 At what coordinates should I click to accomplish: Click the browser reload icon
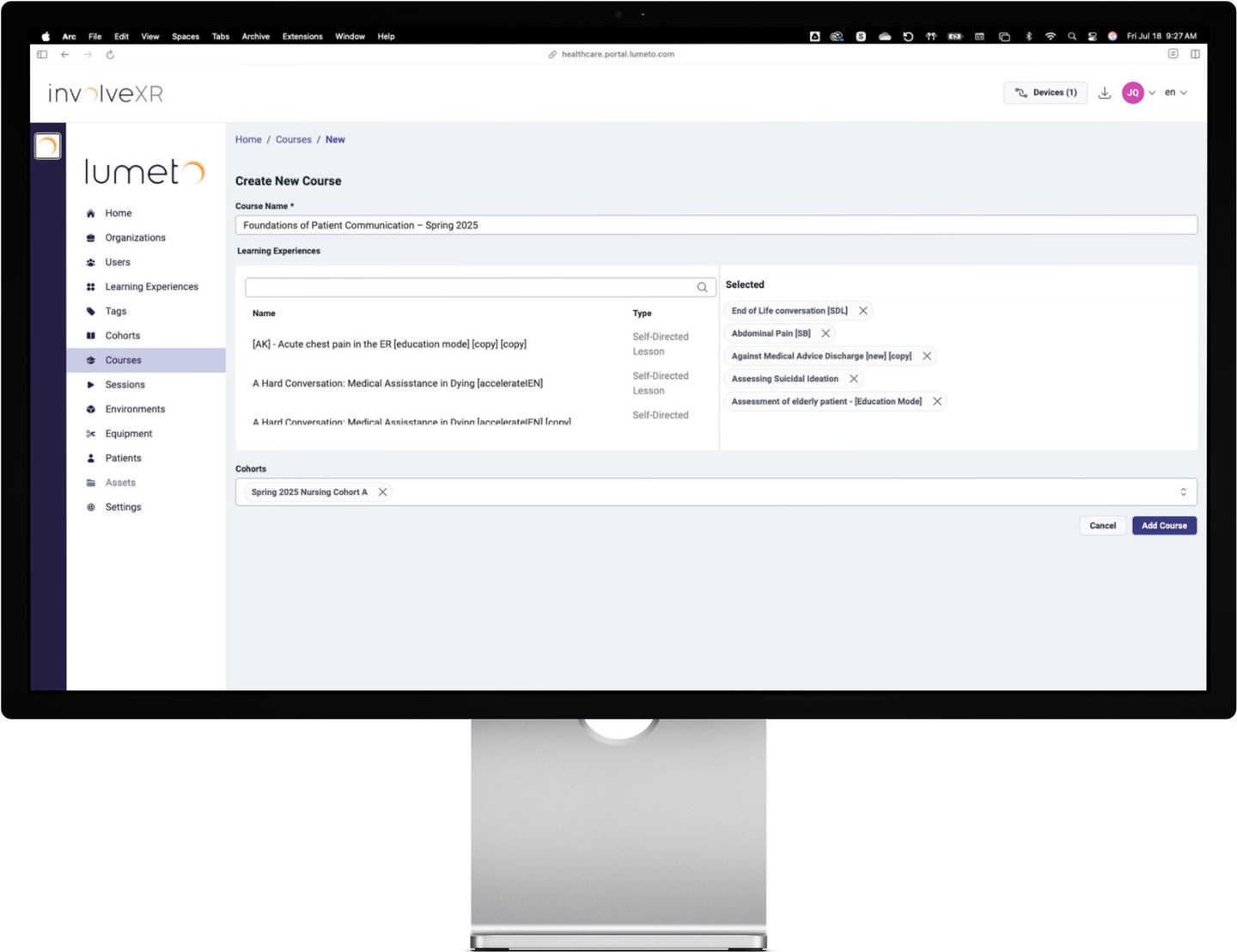coord(110,54)
